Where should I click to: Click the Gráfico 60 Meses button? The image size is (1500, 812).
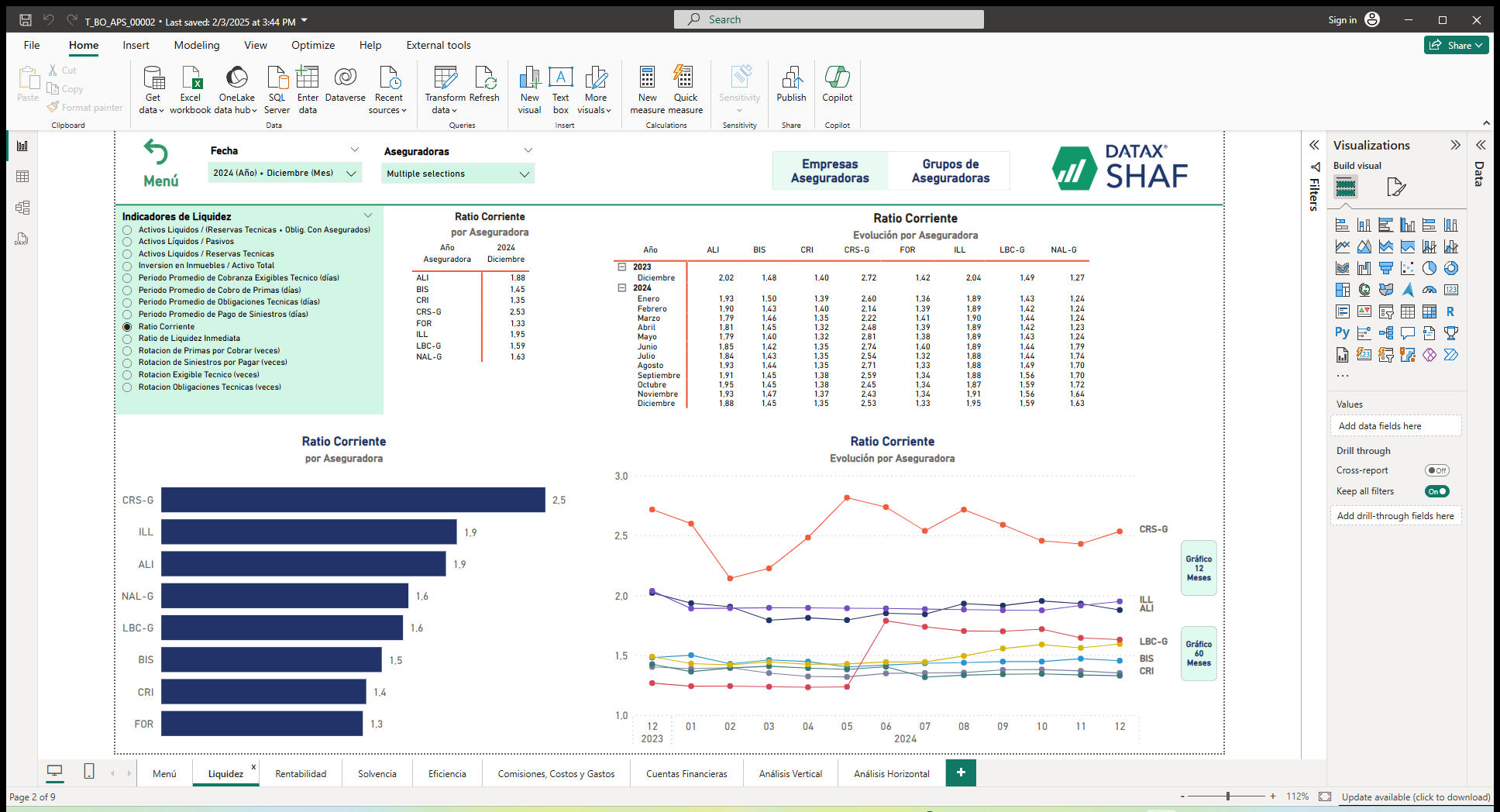tap(1198, 653)
